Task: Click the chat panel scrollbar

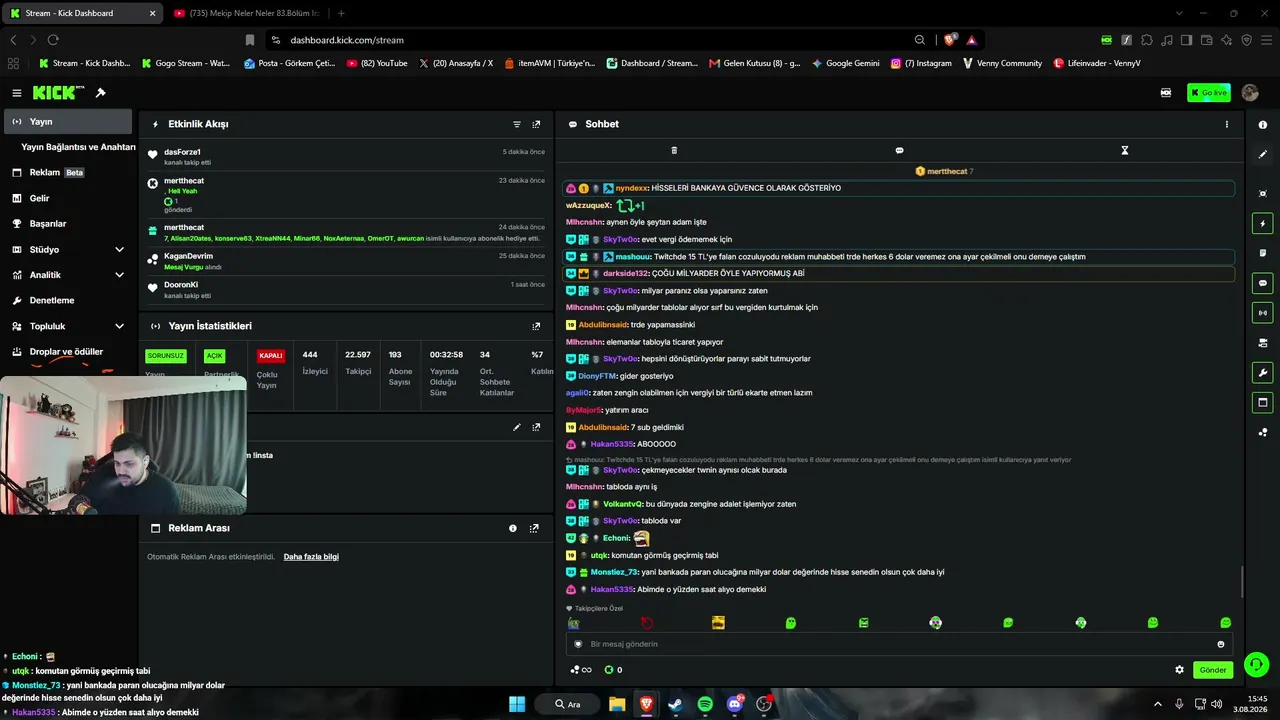Action: click(1243, 581)
